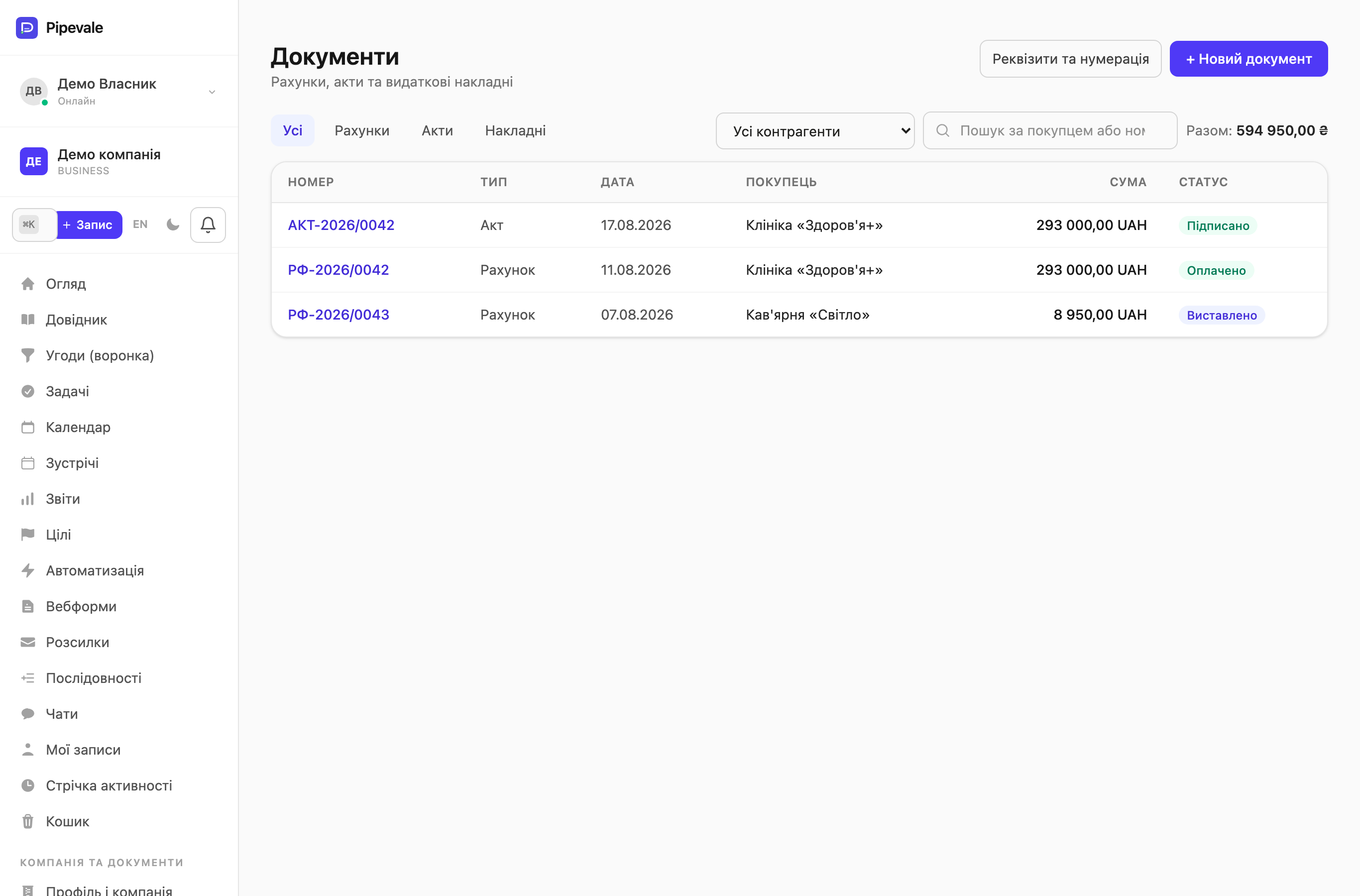Click the ДЕ company badge
This screenshot has height=896, width=1360.
coord(34,161)
